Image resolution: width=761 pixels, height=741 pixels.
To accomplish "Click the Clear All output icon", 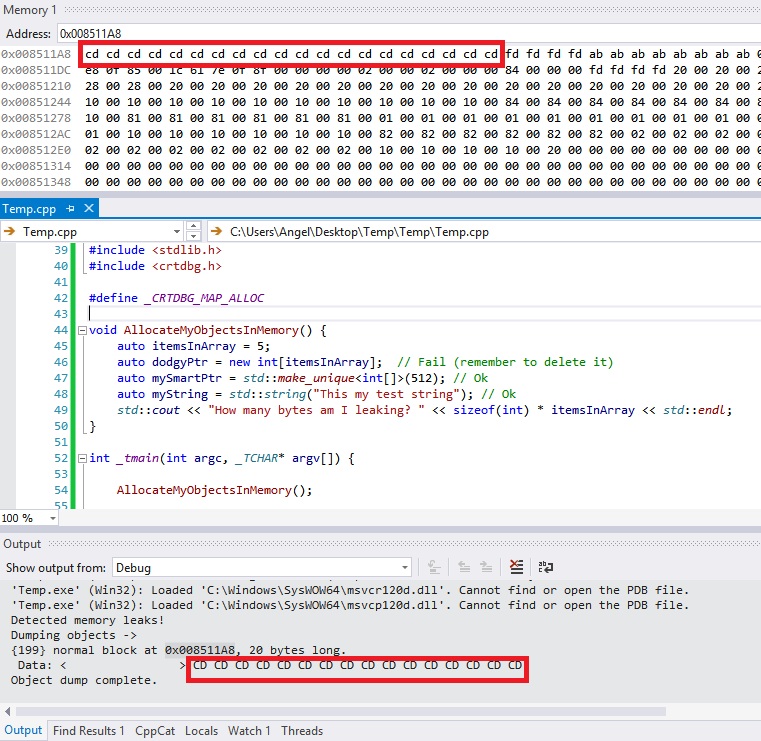I will pyautogui.click(x=515, y=567).
